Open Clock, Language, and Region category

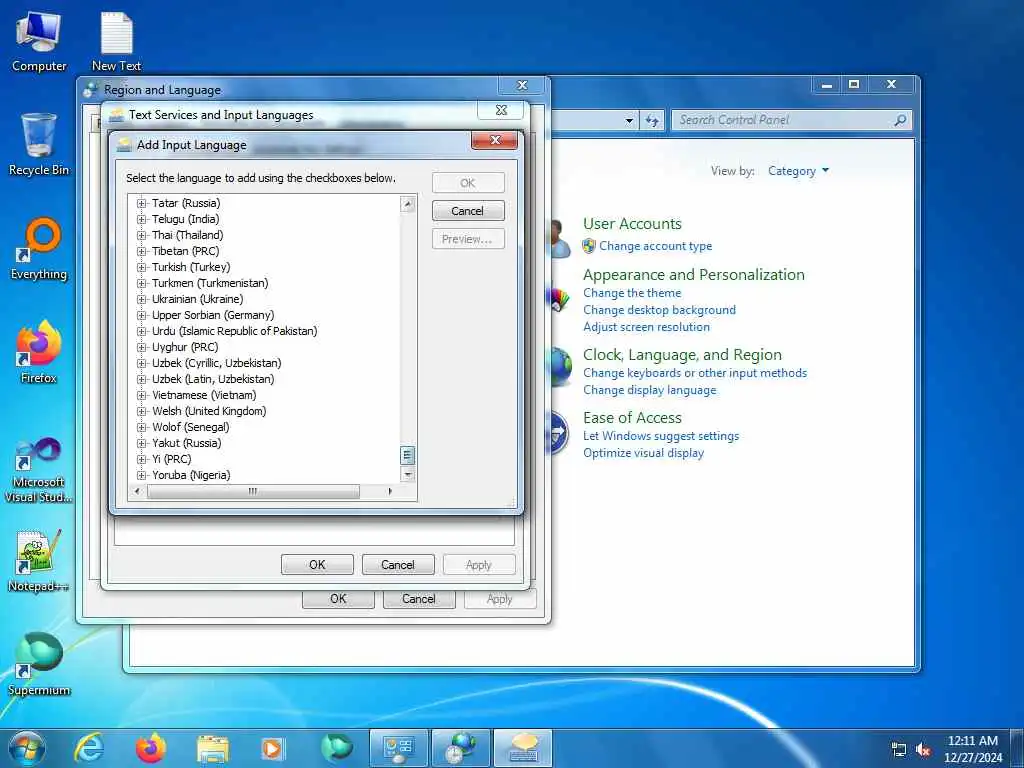pos(682,355)
